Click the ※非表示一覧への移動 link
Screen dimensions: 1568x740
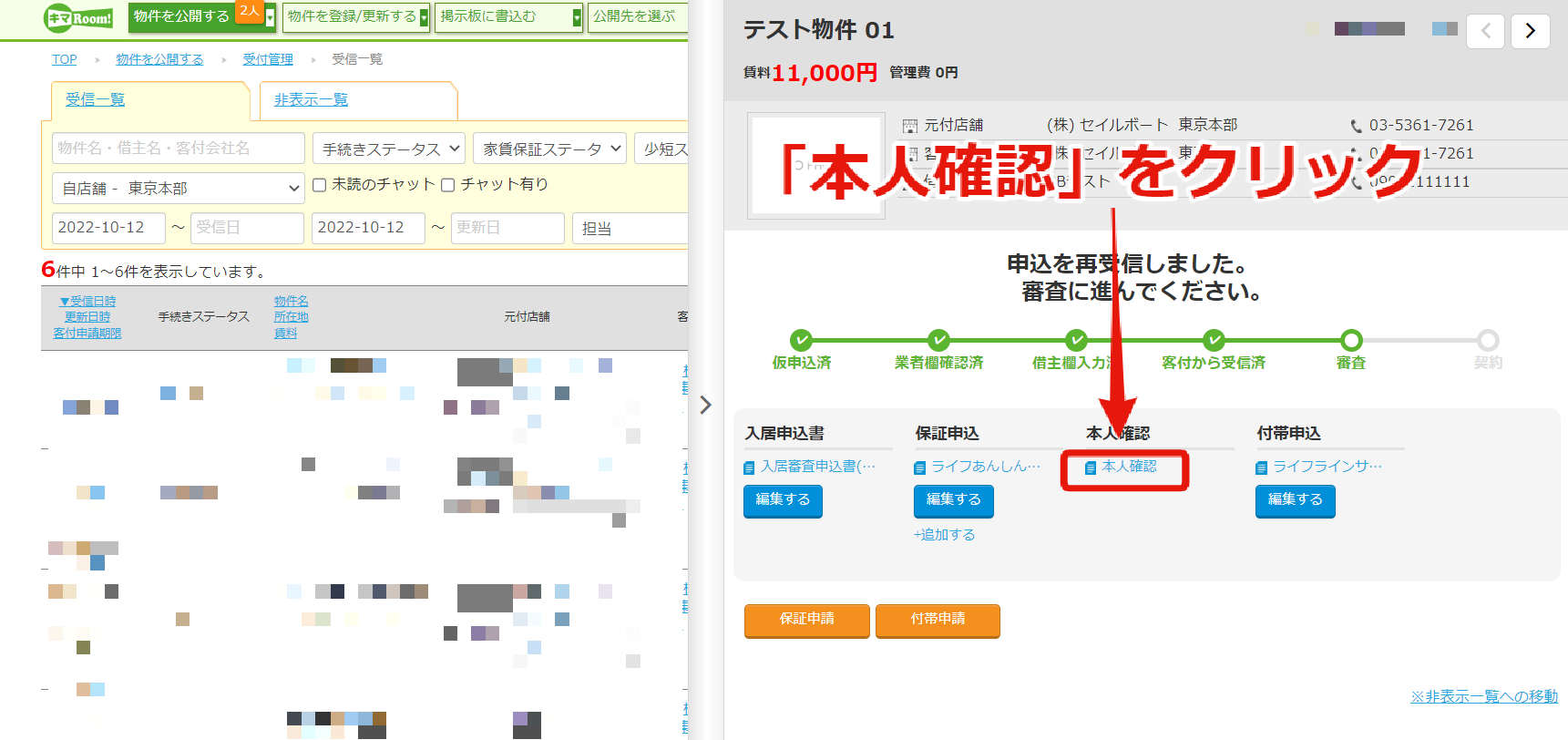pyautogui.click(x=1484, y=697)
